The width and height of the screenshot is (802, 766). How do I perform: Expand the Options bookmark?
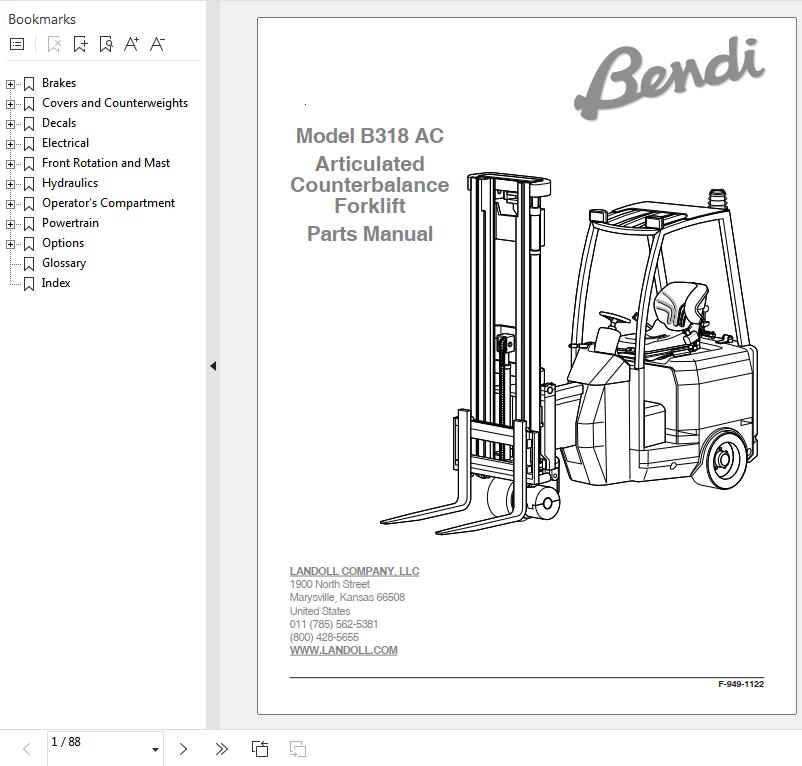[x=10, y=244]
